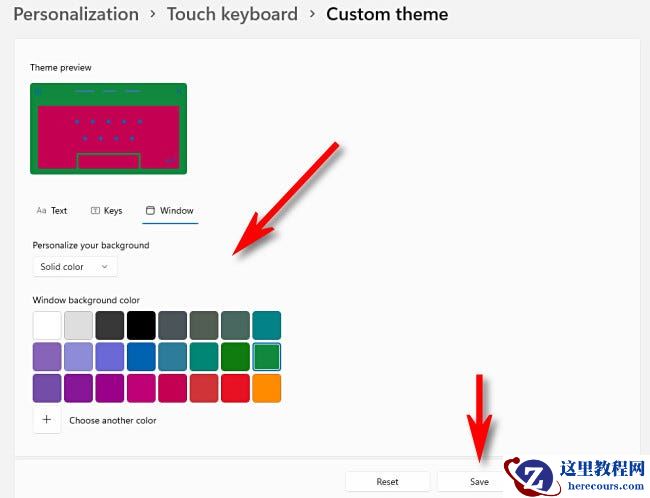Pick the light gray swatch
The width and height of the screenshot is (650, 498).
pyautogui.click(x=78, y=326)
